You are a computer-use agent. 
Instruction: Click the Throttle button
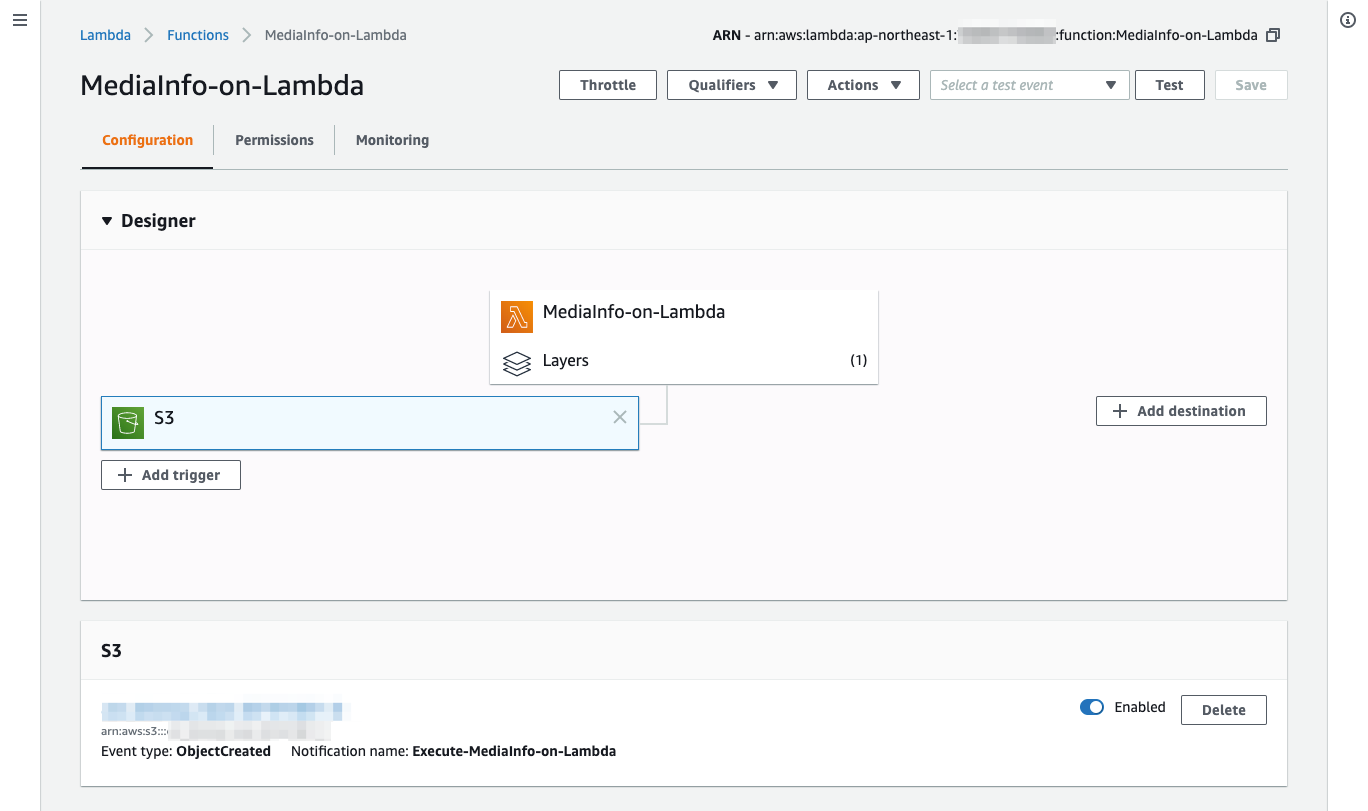pyautogui.click(x=607, y=85)
